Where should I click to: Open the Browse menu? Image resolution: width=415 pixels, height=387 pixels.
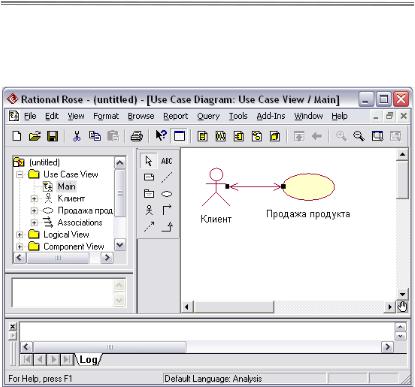point(141,116)
